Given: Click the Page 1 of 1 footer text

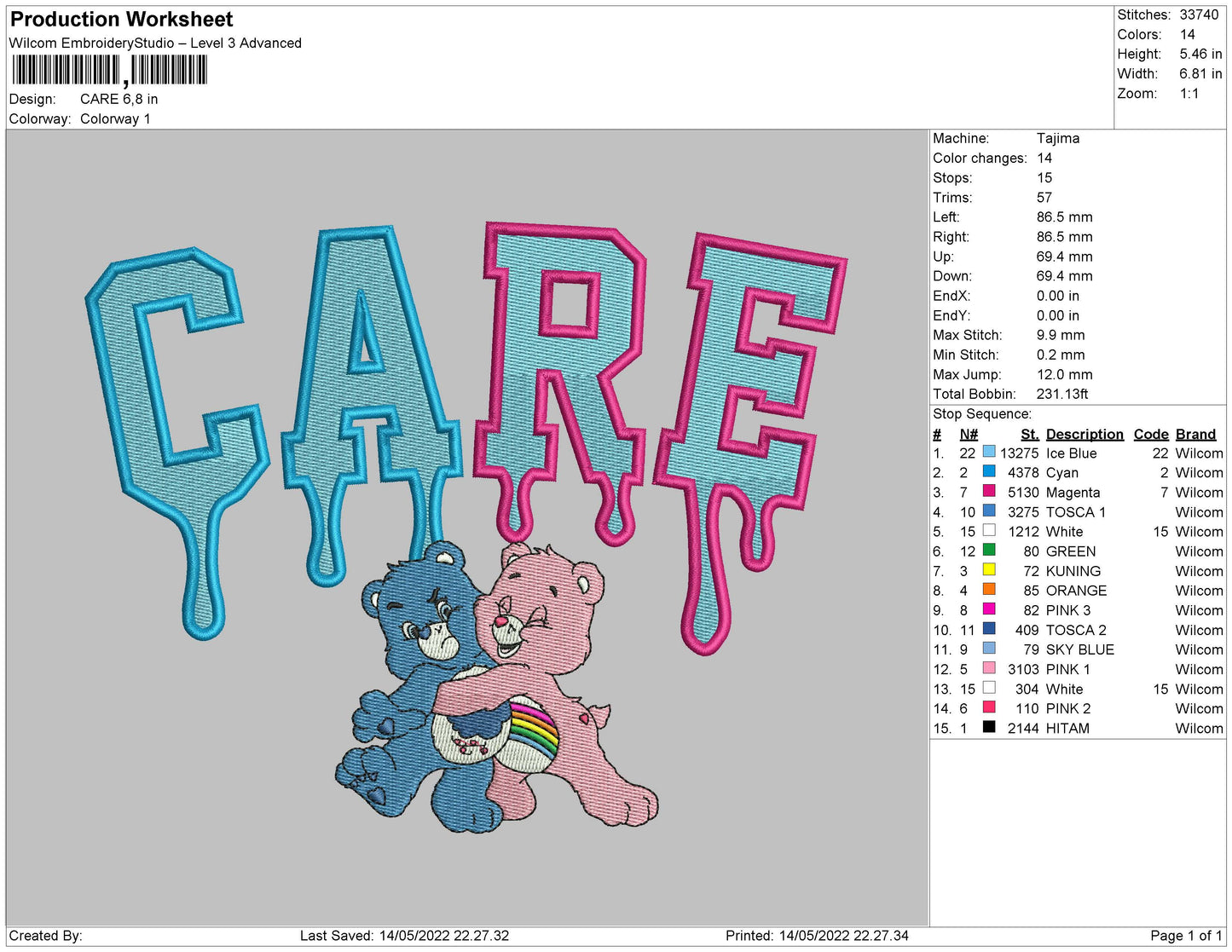Looking at the screenshot, I should [x=1185, y=936].
